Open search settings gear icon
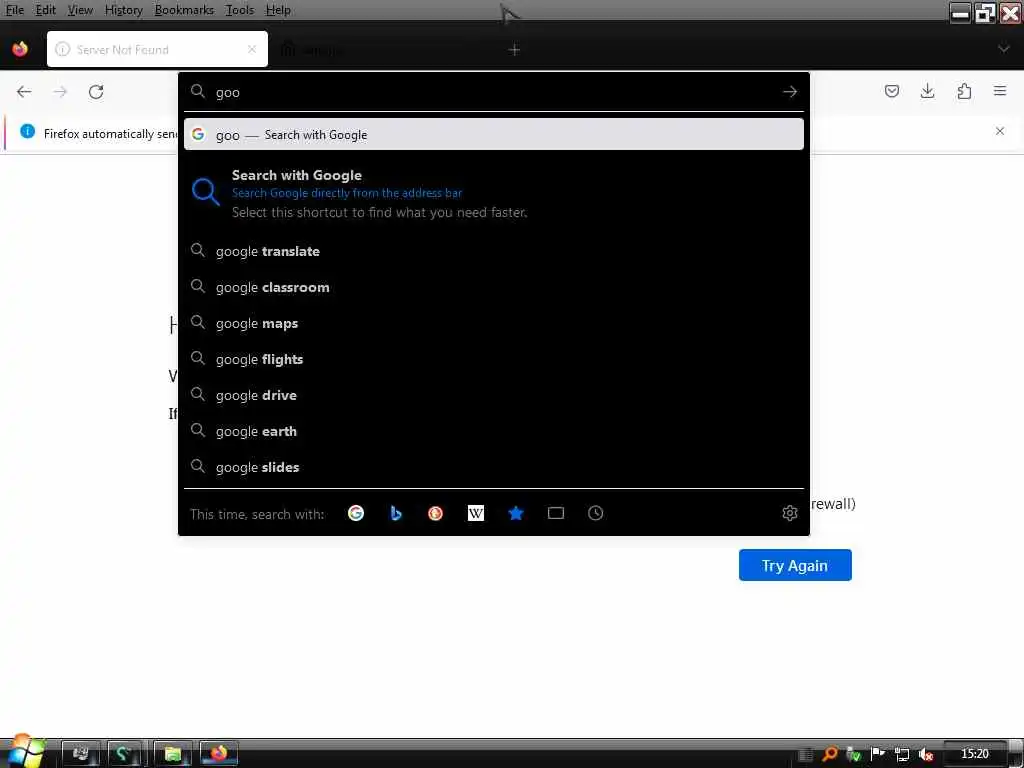Viewport: 1024px width, 768px height. click(790, 513)
